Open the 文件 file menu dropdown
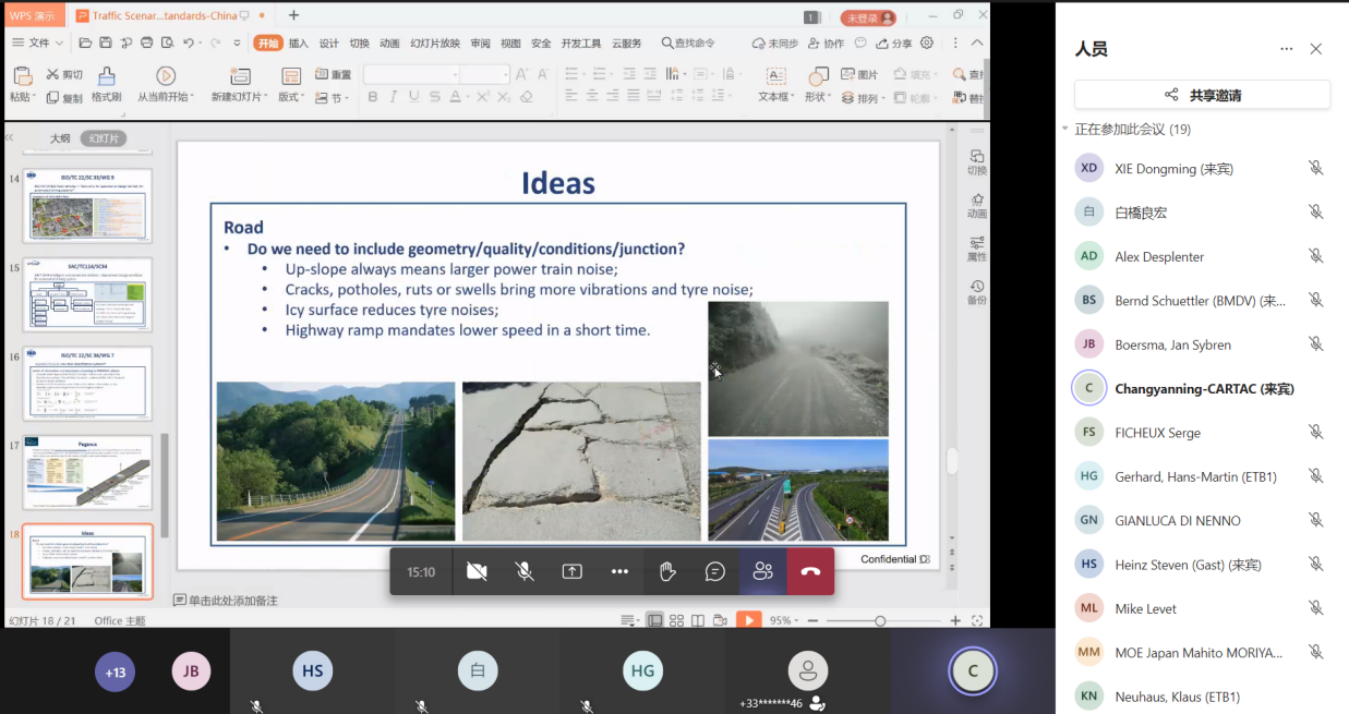The image size is (1349, 715). 39,43
